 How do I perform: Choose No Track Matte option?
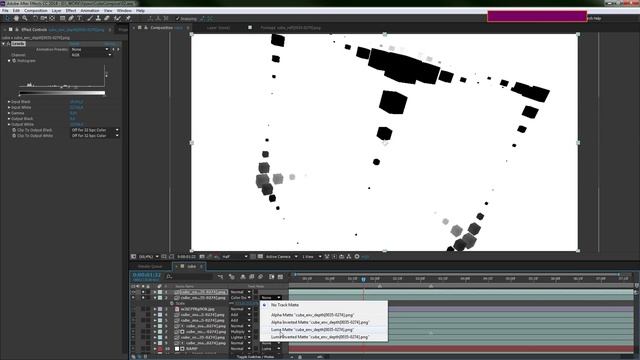(285, 305)
